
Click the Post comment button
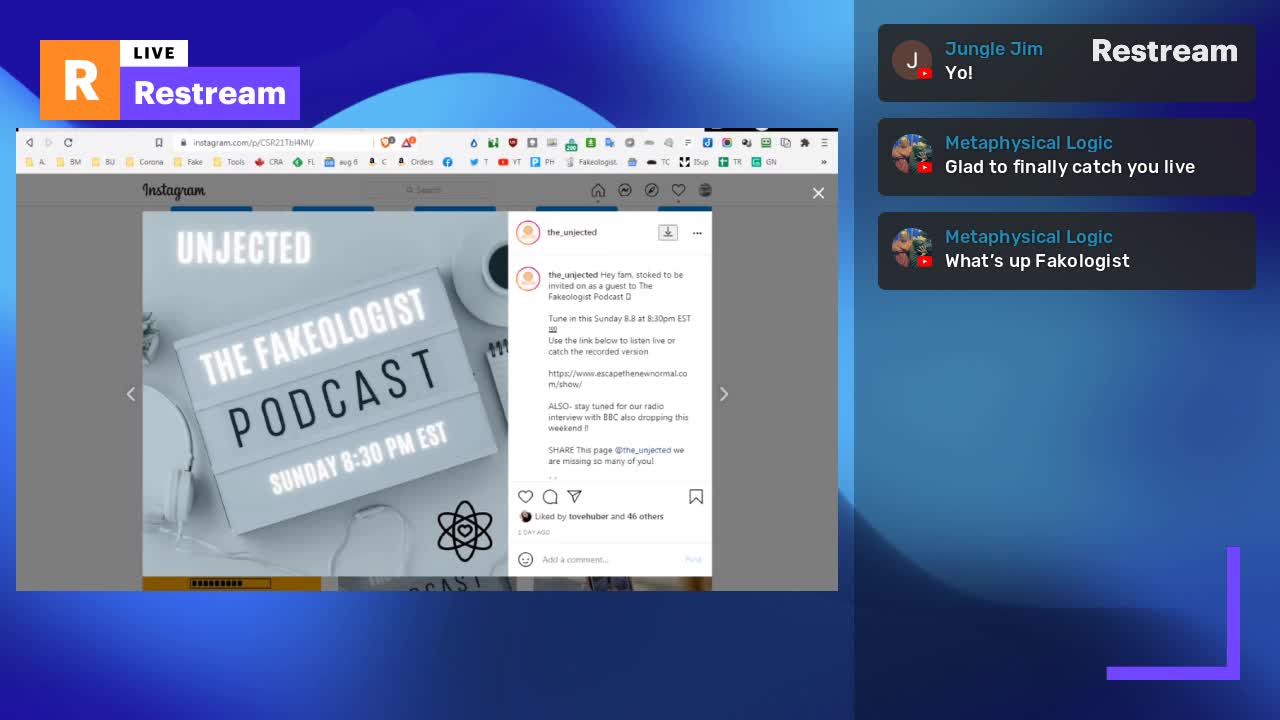click(693, 560)
